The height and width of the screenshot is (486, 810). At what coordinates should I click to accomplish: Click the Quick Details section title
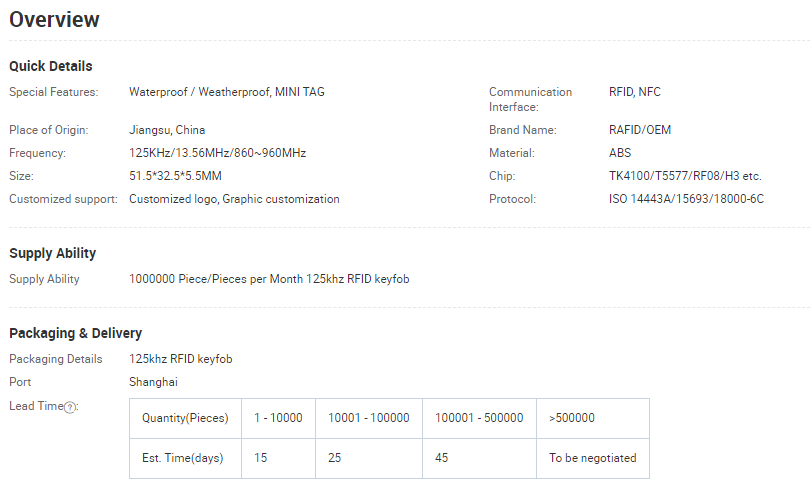pos(51,66)
